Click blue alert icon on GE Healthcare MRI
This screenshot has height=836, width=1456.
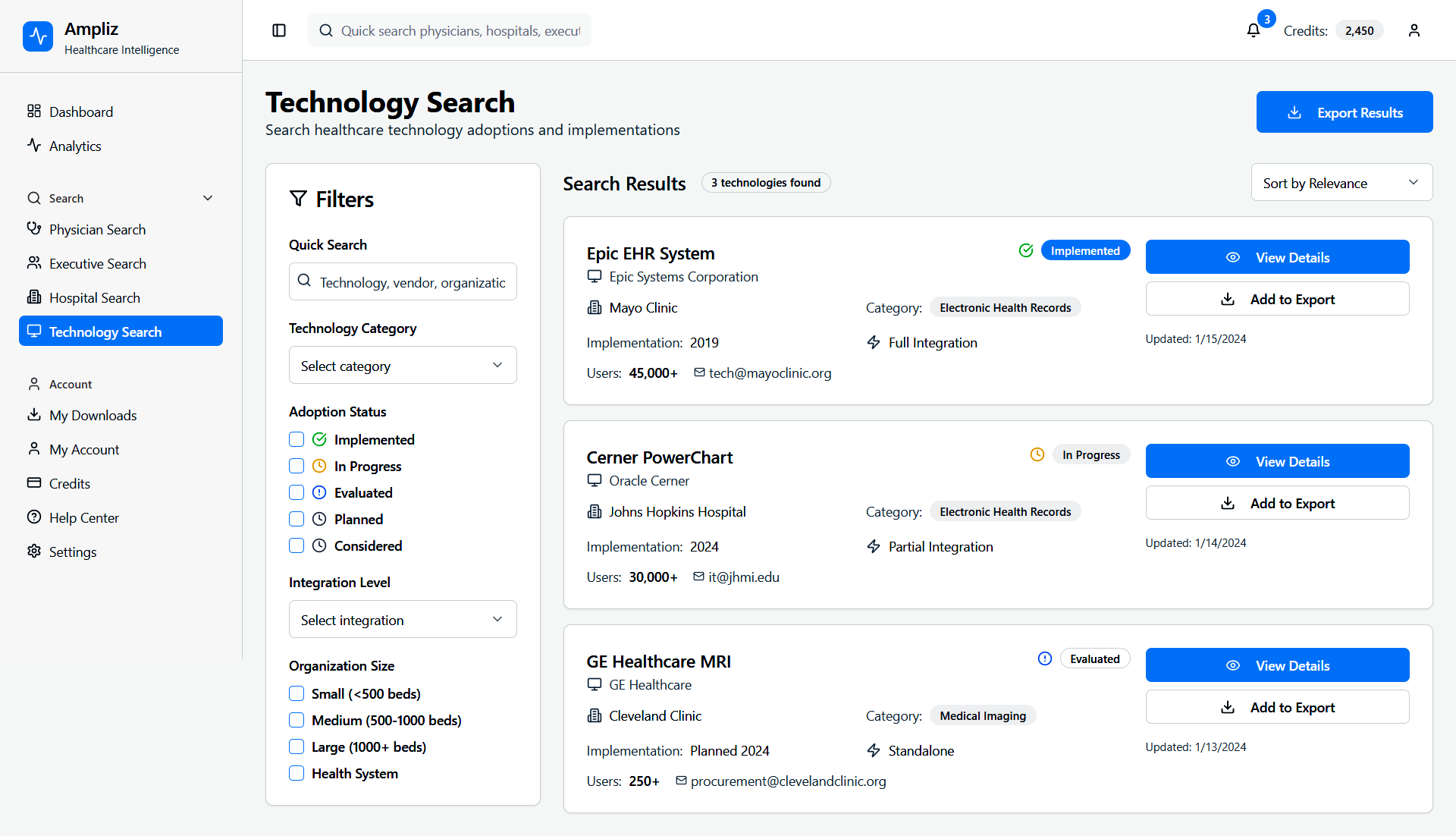pyautogui.click(x=1045, y=658)
